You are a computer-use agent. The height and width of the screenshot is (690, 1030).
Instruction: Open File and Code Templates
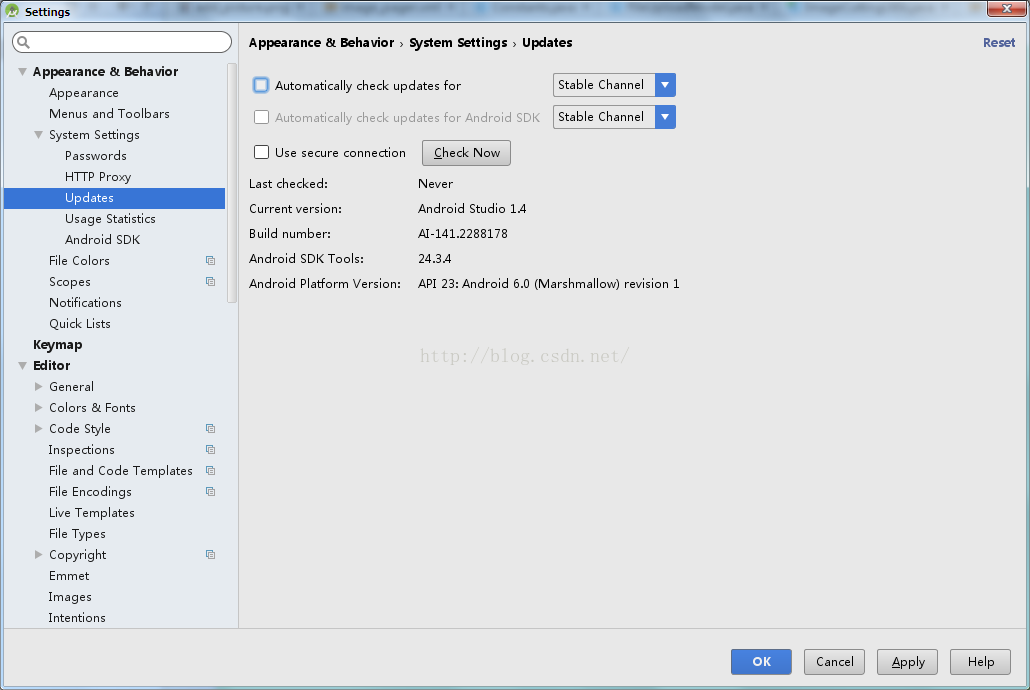point(121,471)
